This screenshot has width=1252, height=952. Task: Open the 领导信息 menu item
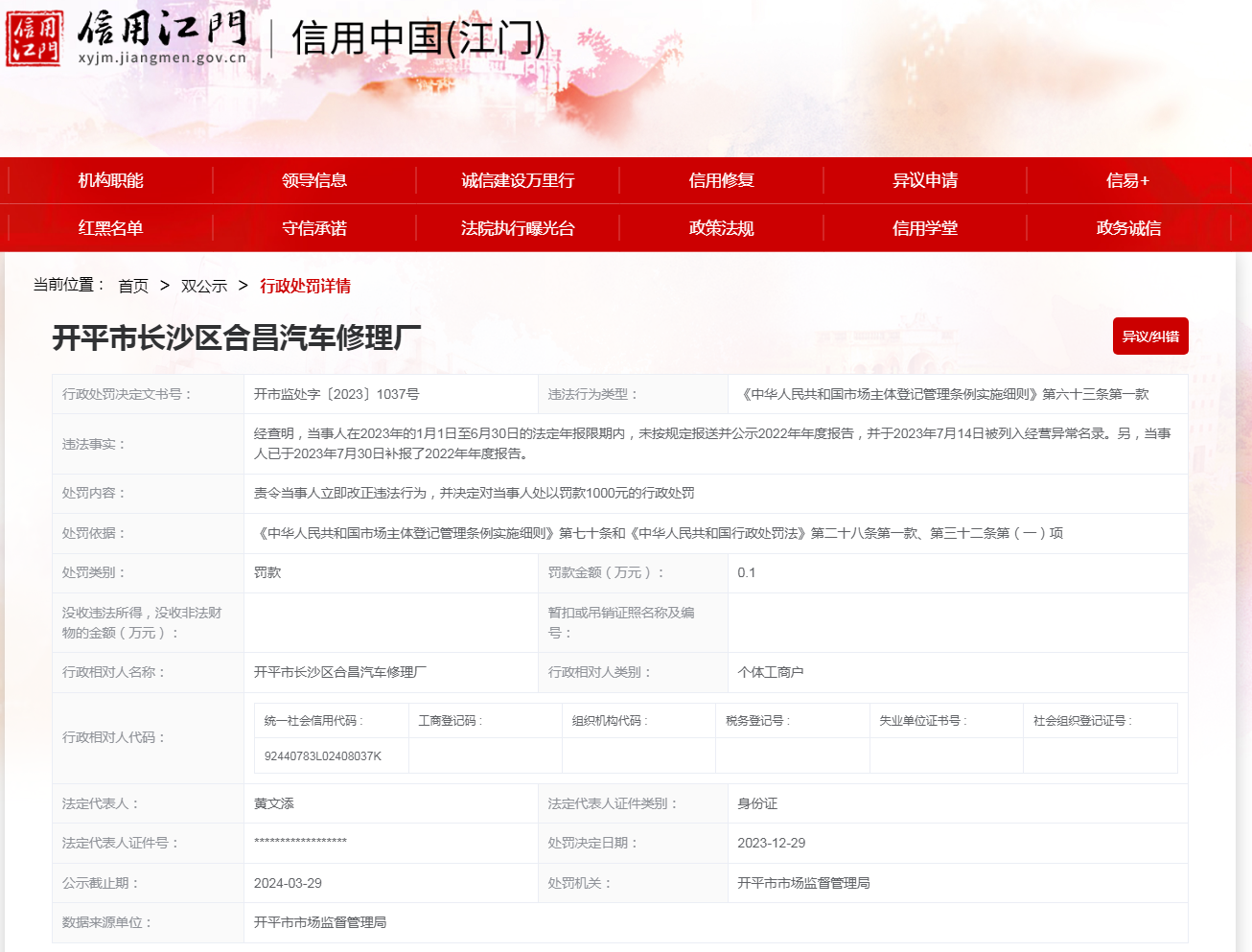313,180
